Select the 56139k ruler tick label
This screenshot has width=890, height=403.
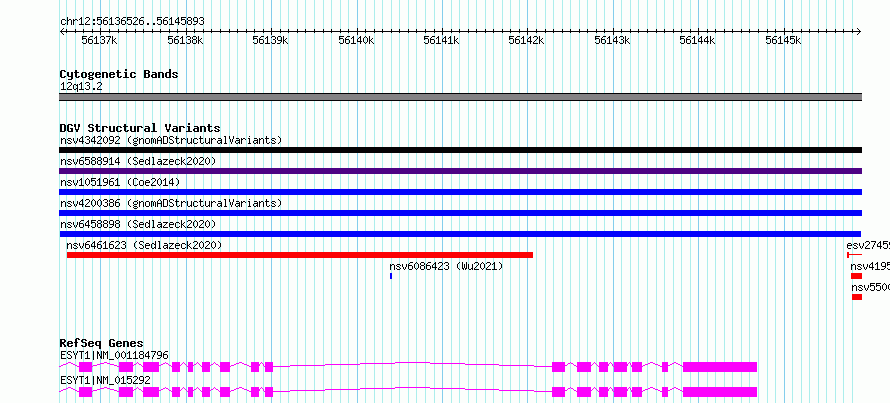click(x=271, y=40)
